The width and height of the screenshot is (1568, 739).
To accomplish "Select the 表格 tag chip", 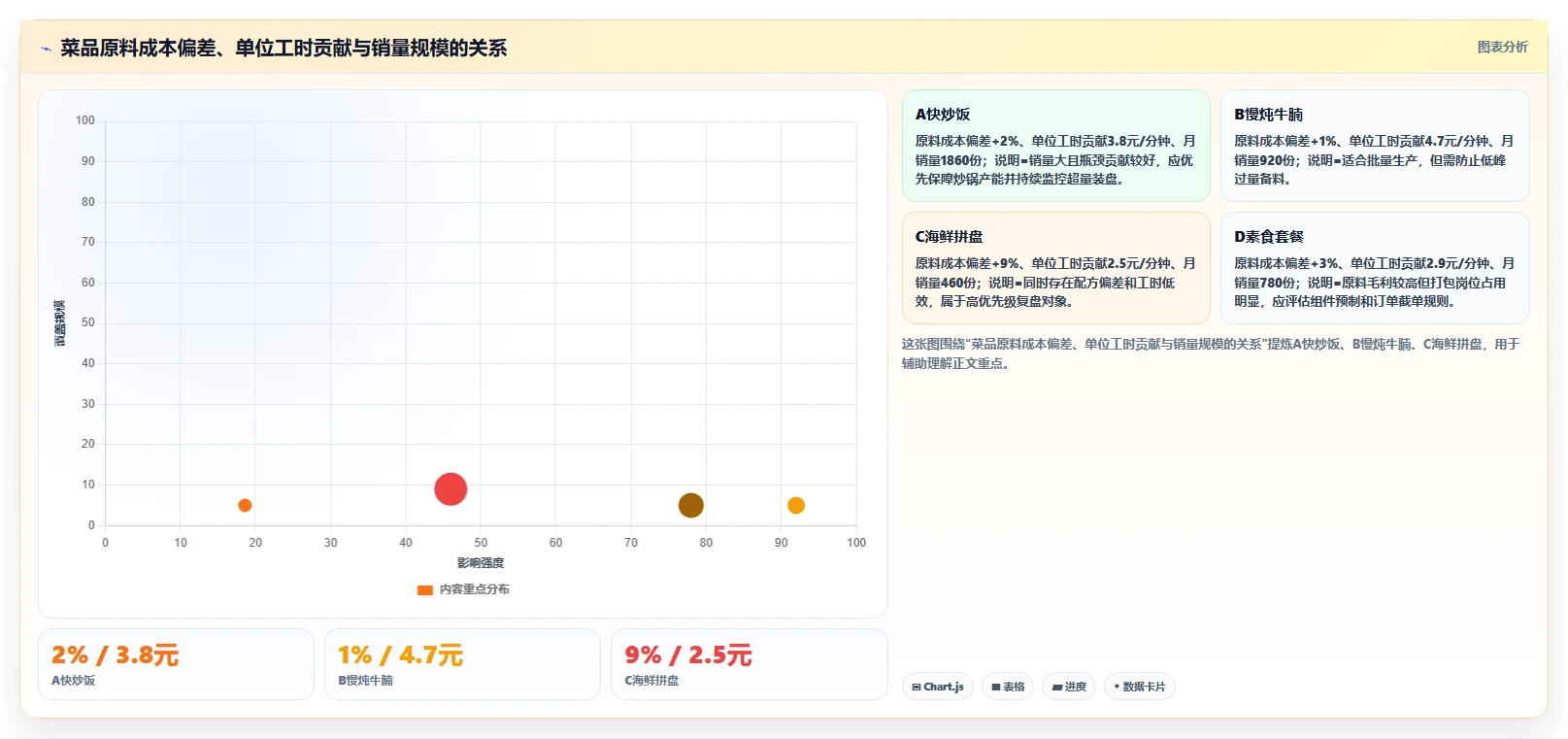I will click(x=1008, y=687).
